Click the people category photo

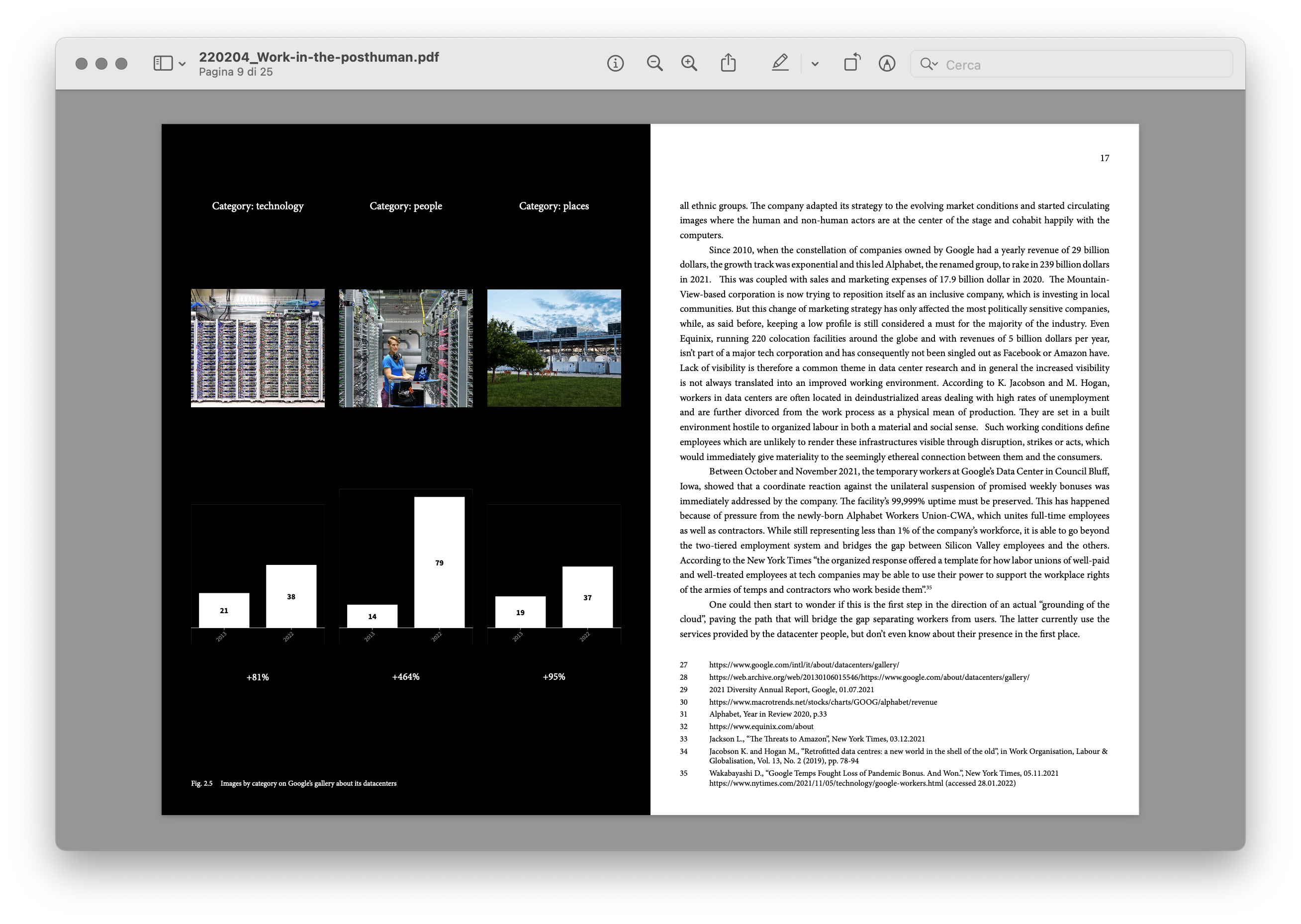pos(406,348)
